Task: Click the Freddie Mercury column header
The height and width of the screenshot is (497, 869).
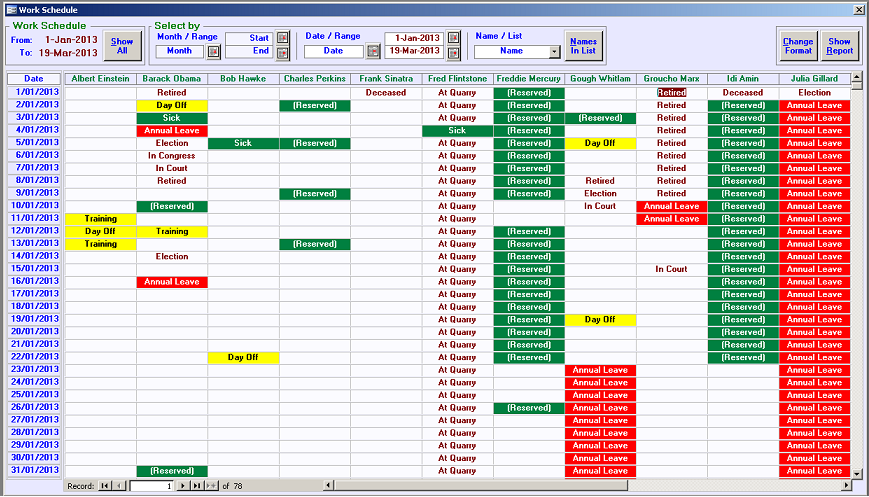Action: coord(529,79)
